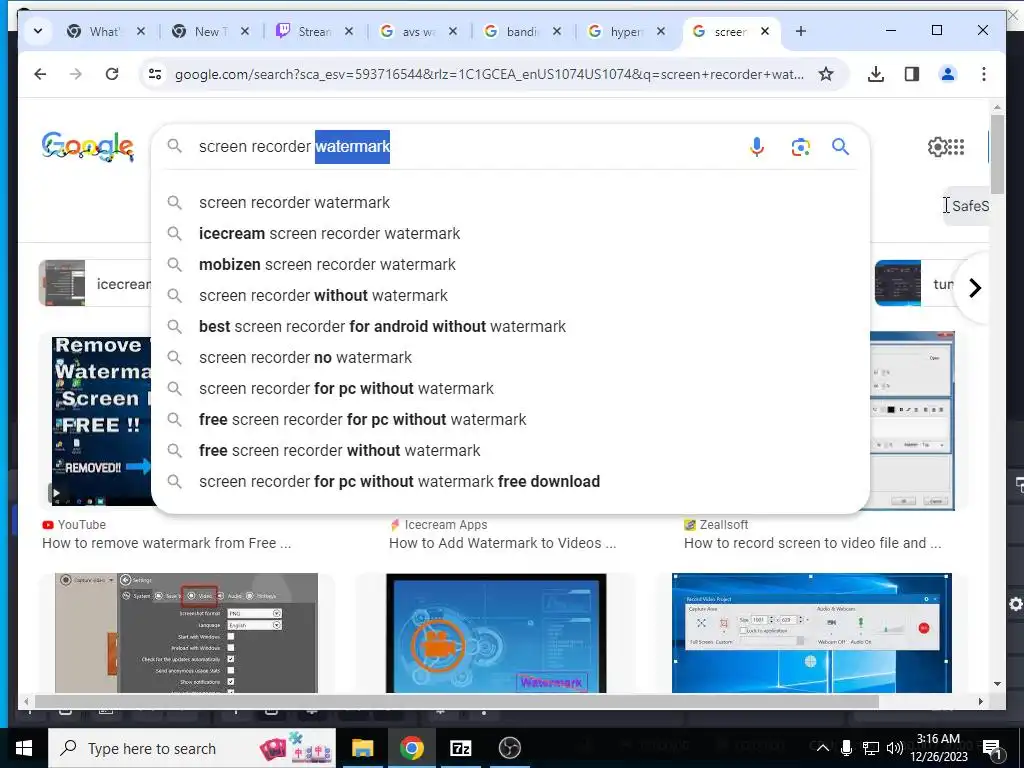
Task: Click the blue search magnifier button
Action: [840, 147]
